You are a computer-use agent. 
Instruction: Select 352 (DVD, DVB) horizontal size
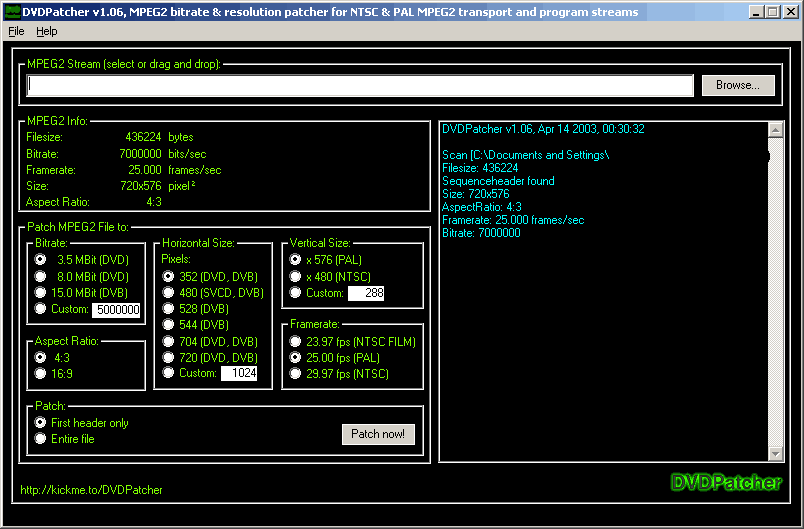click(x=168, y=277)
